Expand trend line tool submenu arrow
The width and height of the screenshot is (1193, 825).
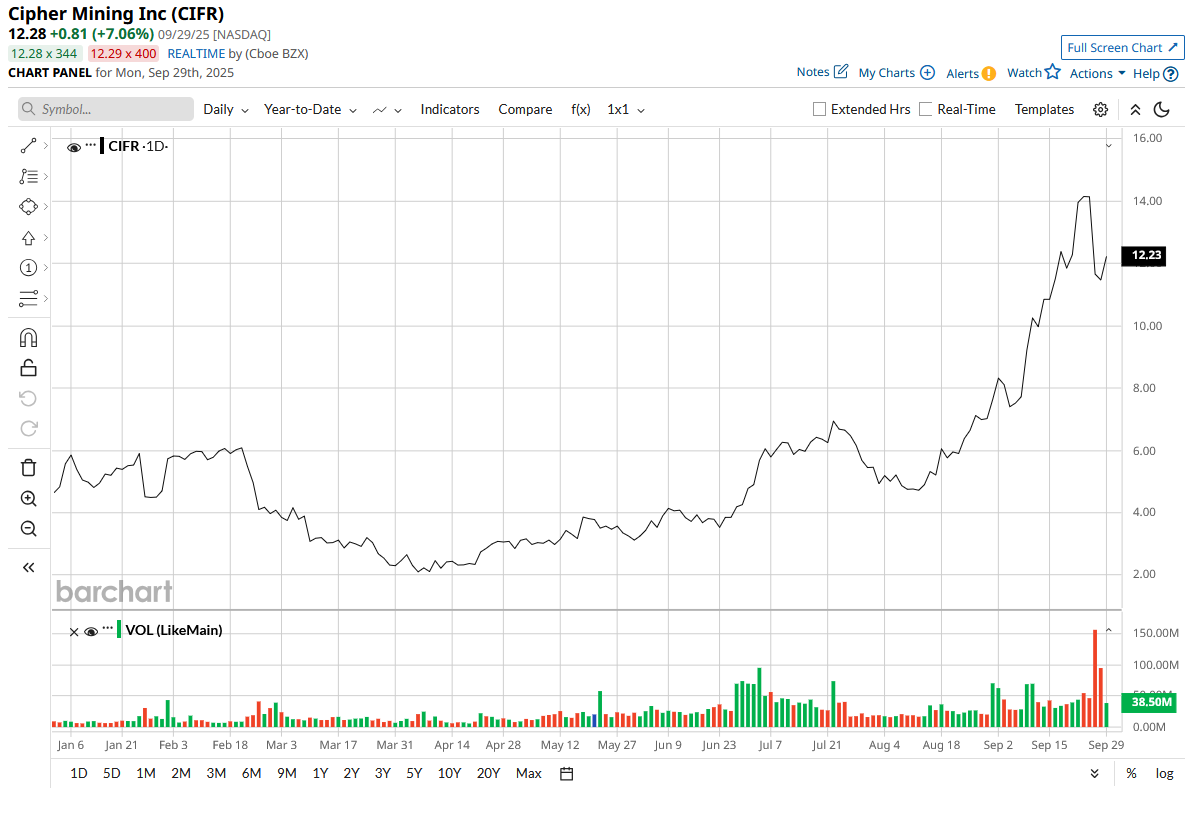[x=46, y=145]
